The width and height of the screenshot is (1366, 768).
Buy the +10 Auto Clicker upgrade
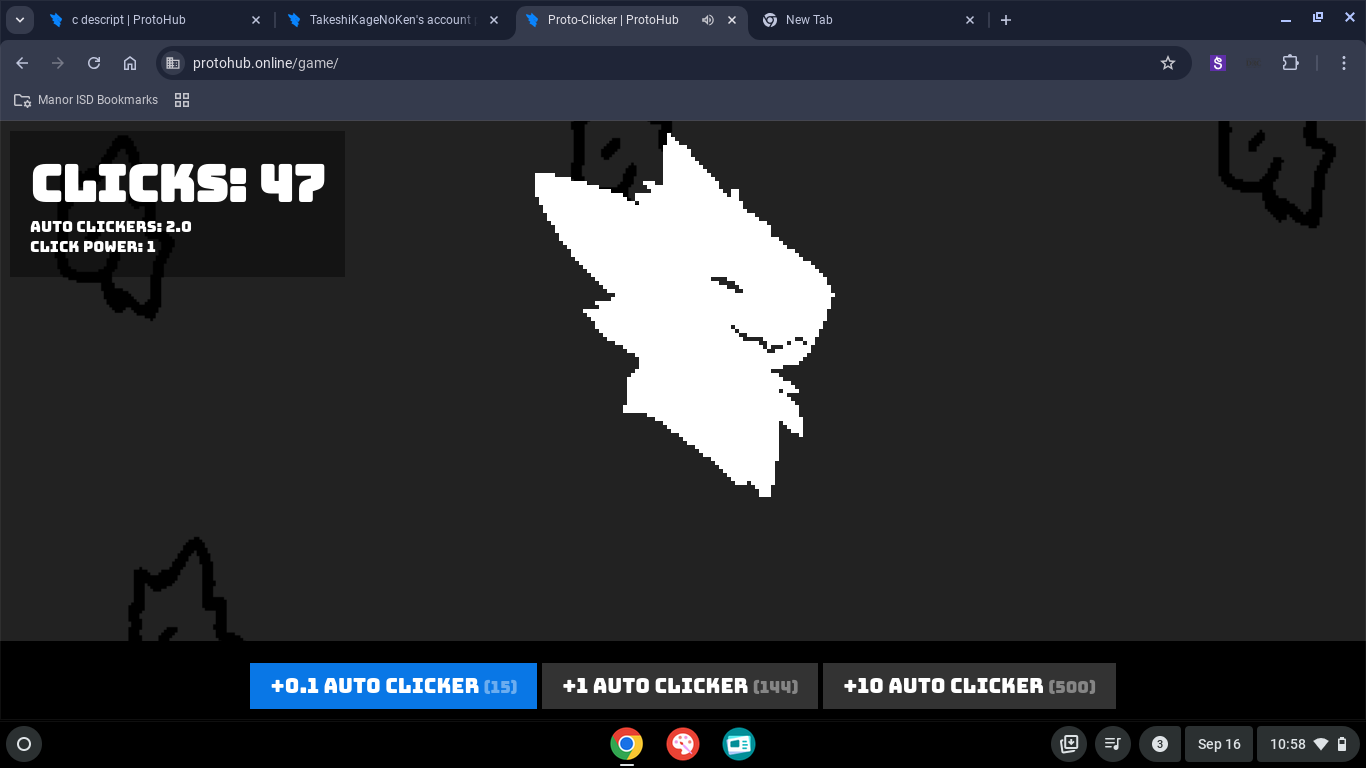point(969,686)
